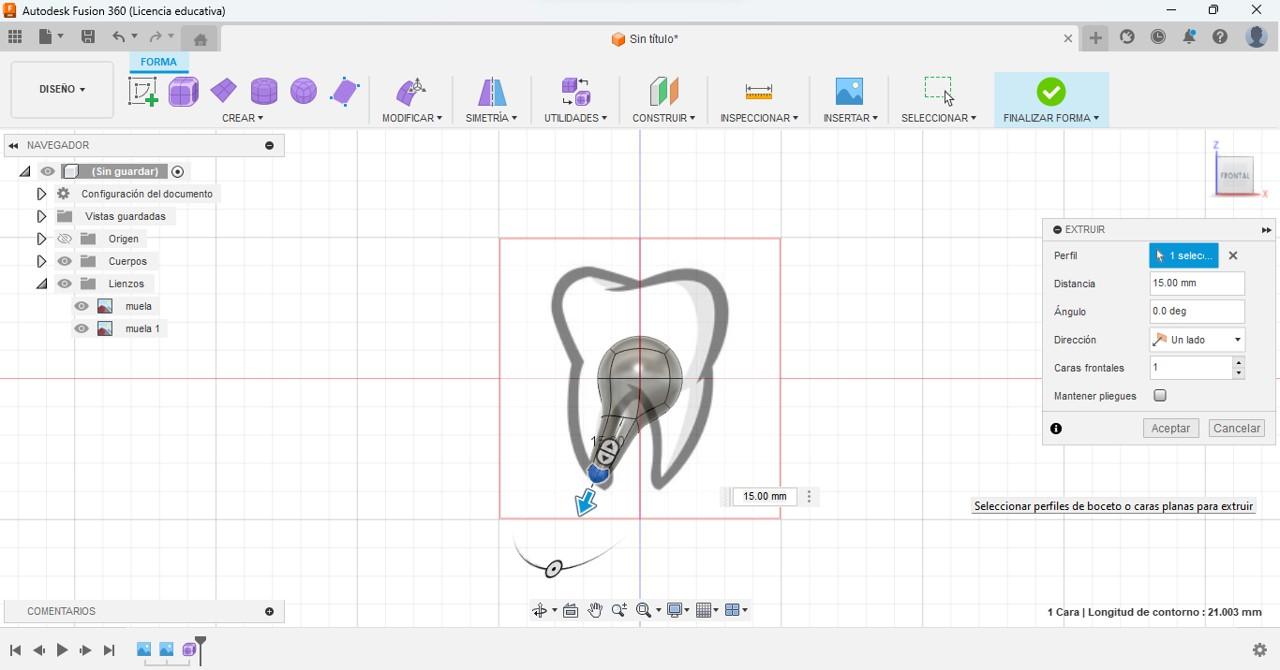Select the Extrude face tool icon

click(x=345, y=92)
